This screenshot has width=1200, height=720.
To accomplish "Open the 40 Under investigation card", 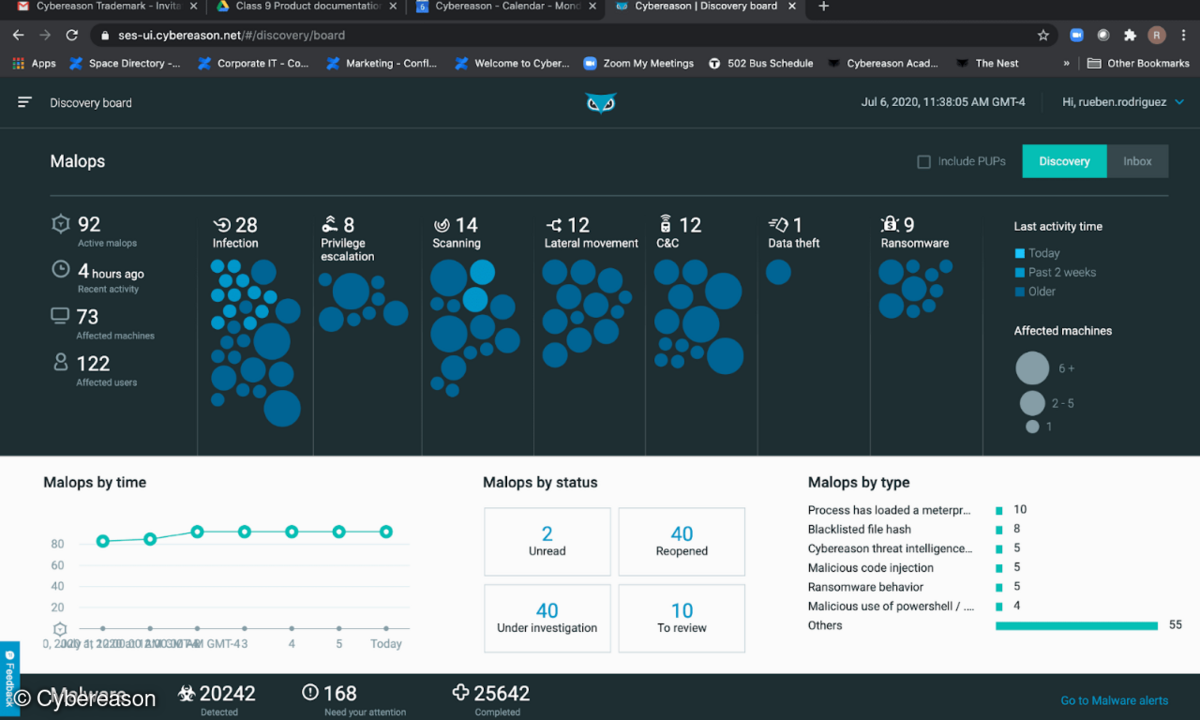I will (x=547, y=618).
